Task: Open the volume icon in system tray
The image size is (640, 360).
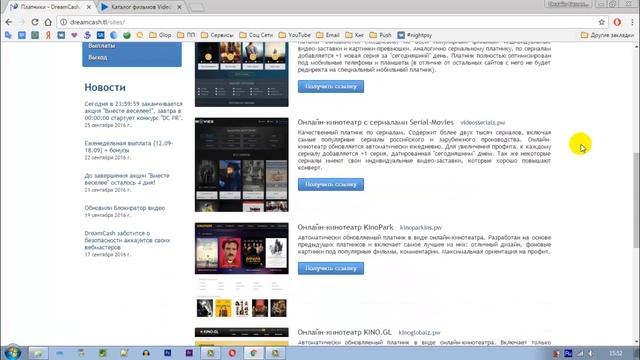Action: (591, 353)
